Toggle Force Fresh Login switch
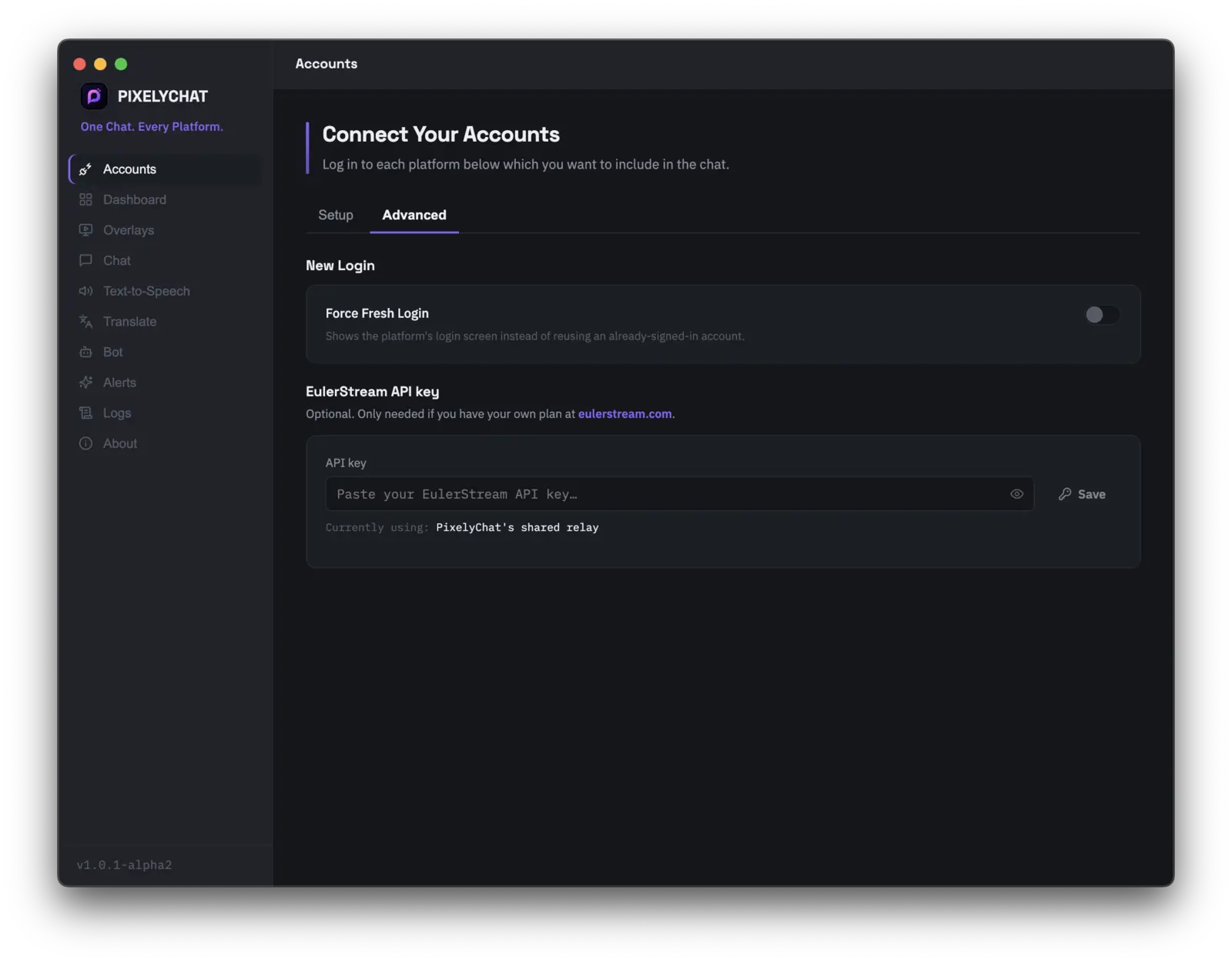The image size is (1232, 963). coord(1102,315)
